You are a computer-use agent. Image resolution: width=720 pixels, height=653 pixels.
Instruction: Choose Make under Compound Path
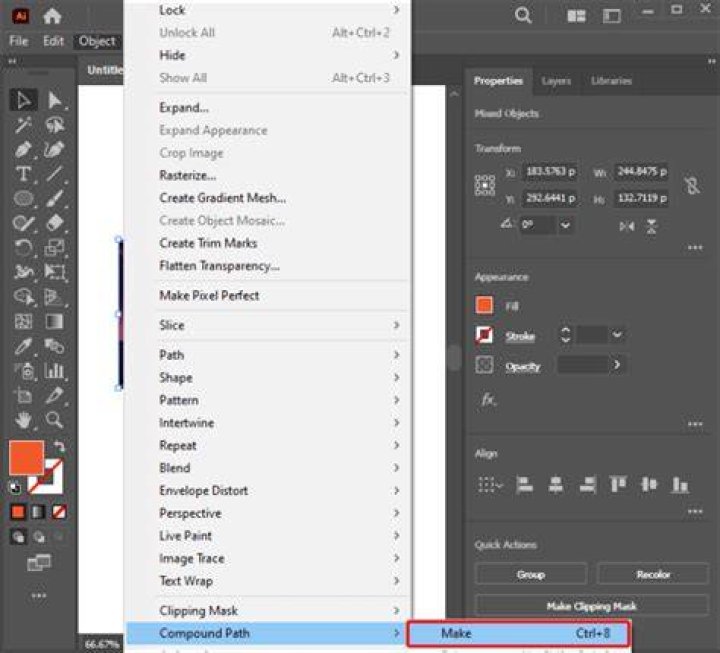tap(518, 634)
